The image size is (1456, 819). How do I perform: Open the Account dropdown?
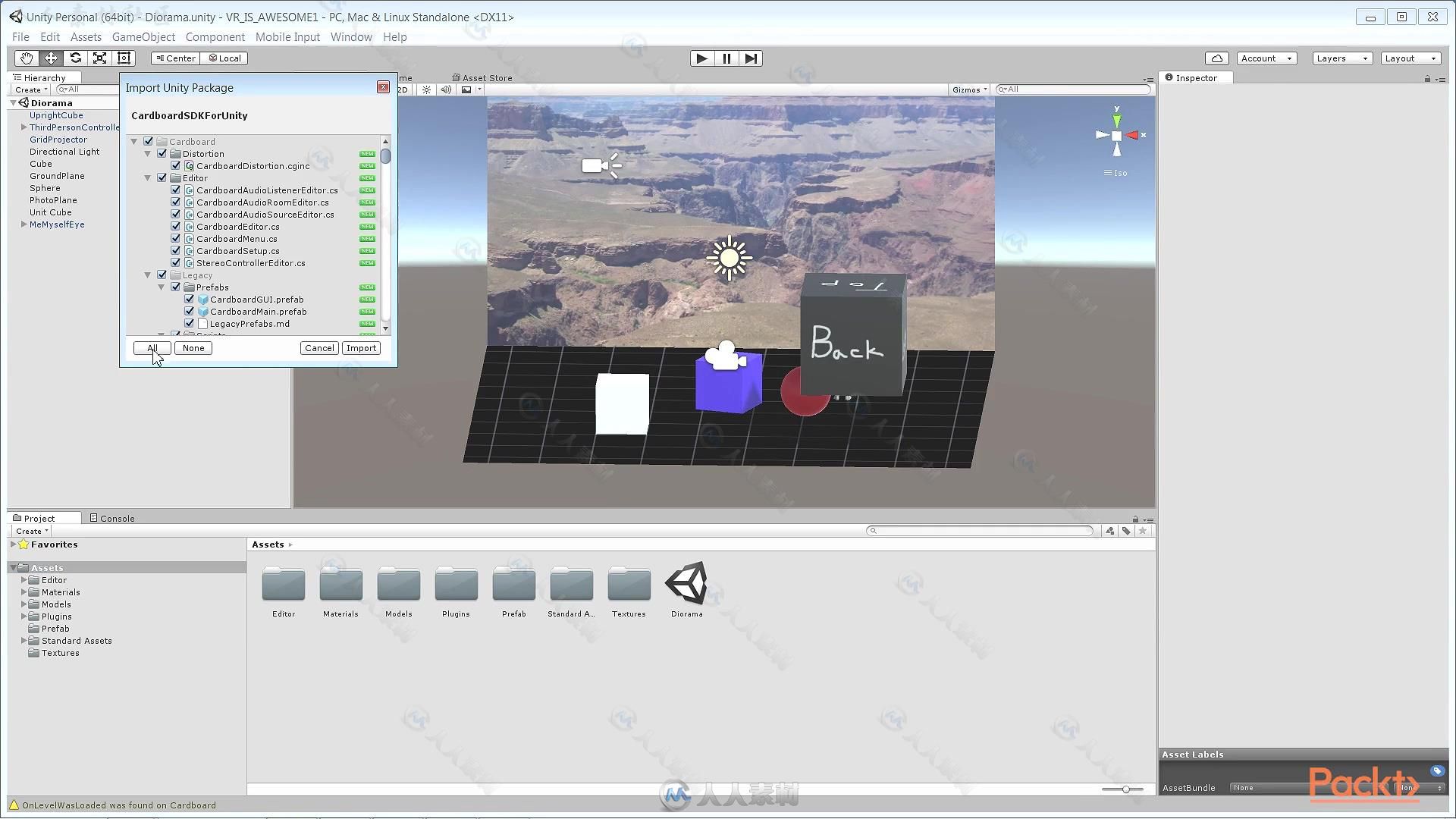[x=1266, y=58]
